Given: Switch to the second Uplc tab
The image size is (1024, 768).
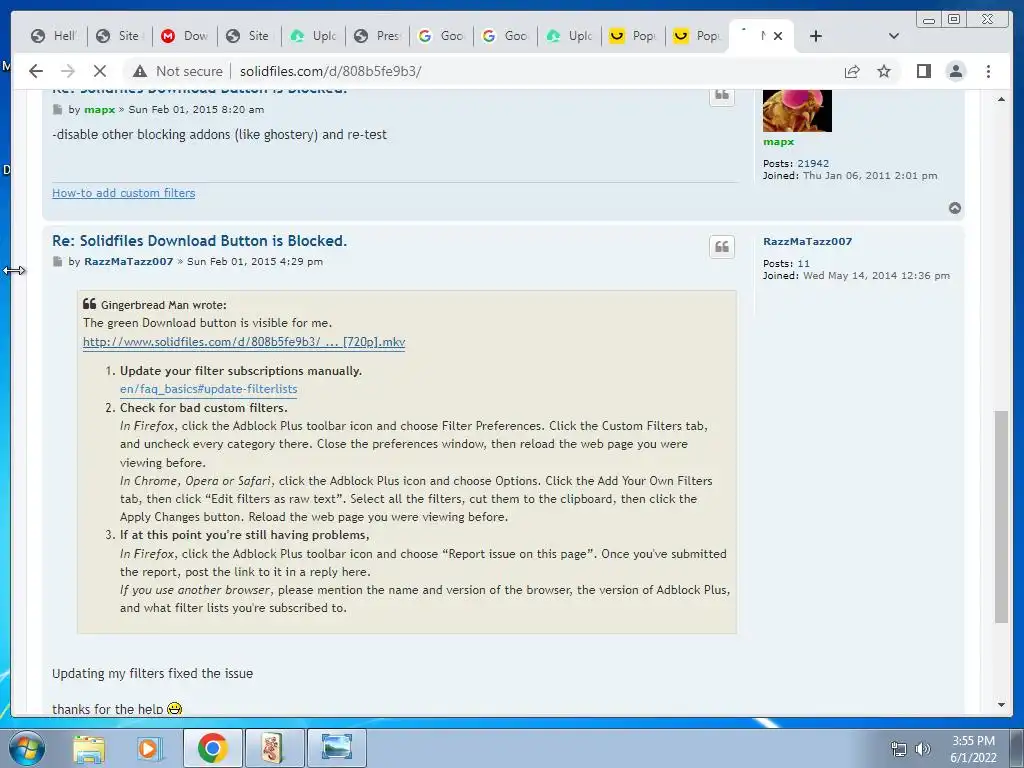Looking at the screenshot, I should coord(569,36).
